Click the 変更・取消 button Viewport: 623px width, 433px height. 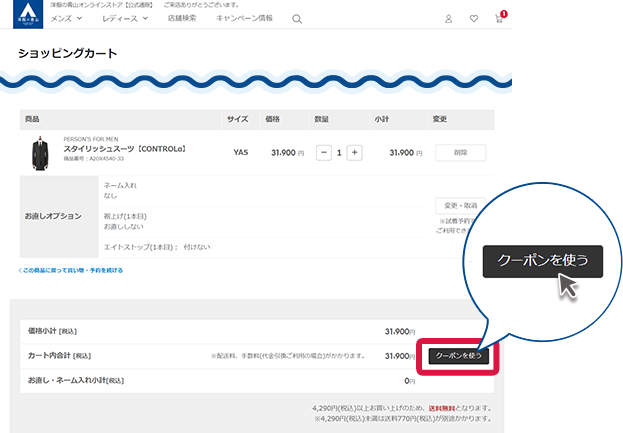coord(462,205)
